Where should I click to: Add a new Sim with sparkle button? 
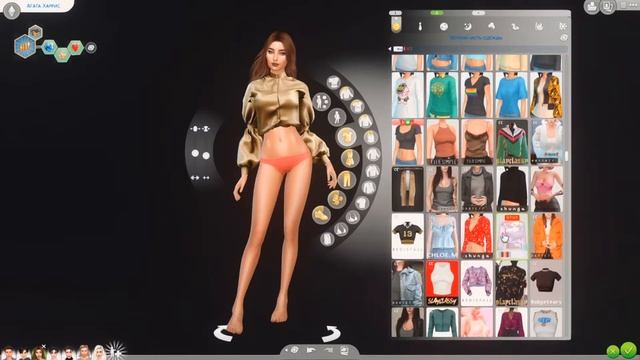coord(116,351)
